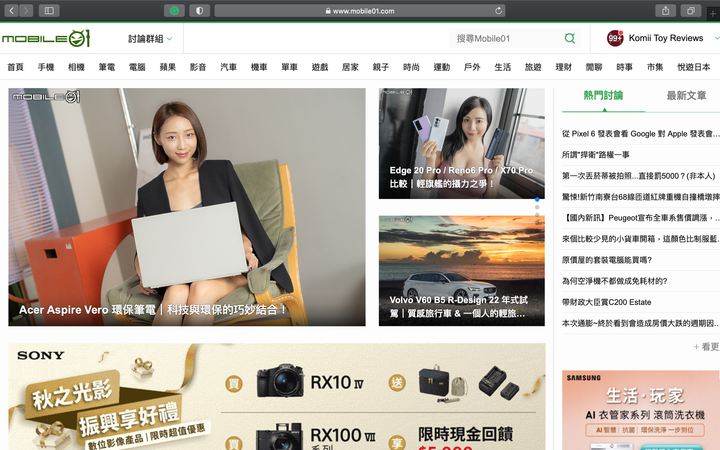This screenshot has height=450, width=720.
Task: Open the 旅遊 category
Action: 533,67
